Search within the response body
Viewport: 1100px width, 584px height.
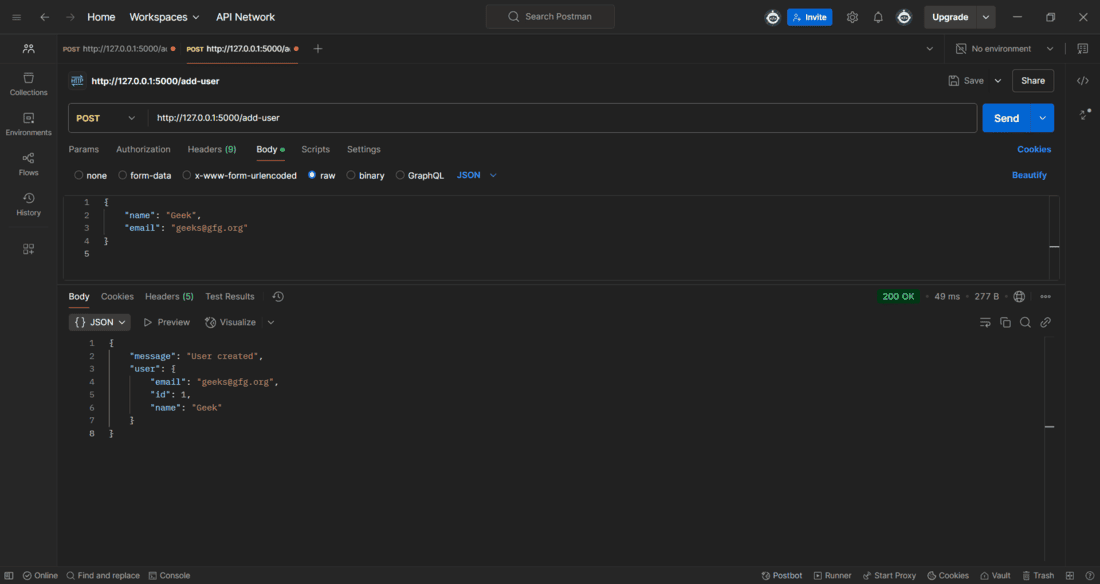[1025, 322]
